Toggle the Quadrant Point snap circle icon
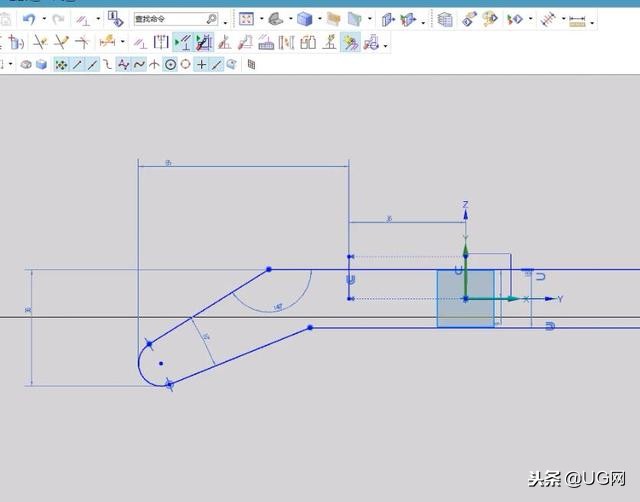Viewport: 640px width, 502px height. pos(186,64)
